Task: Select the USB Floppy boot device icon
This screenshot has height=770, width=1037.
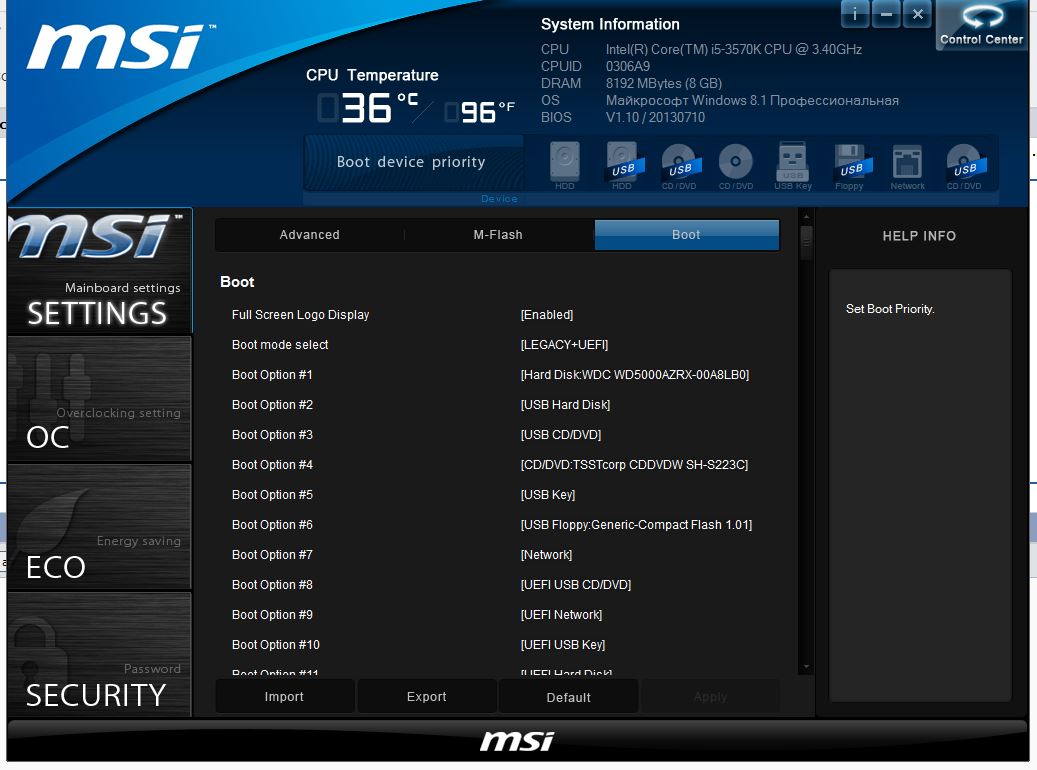Action: 849,164
